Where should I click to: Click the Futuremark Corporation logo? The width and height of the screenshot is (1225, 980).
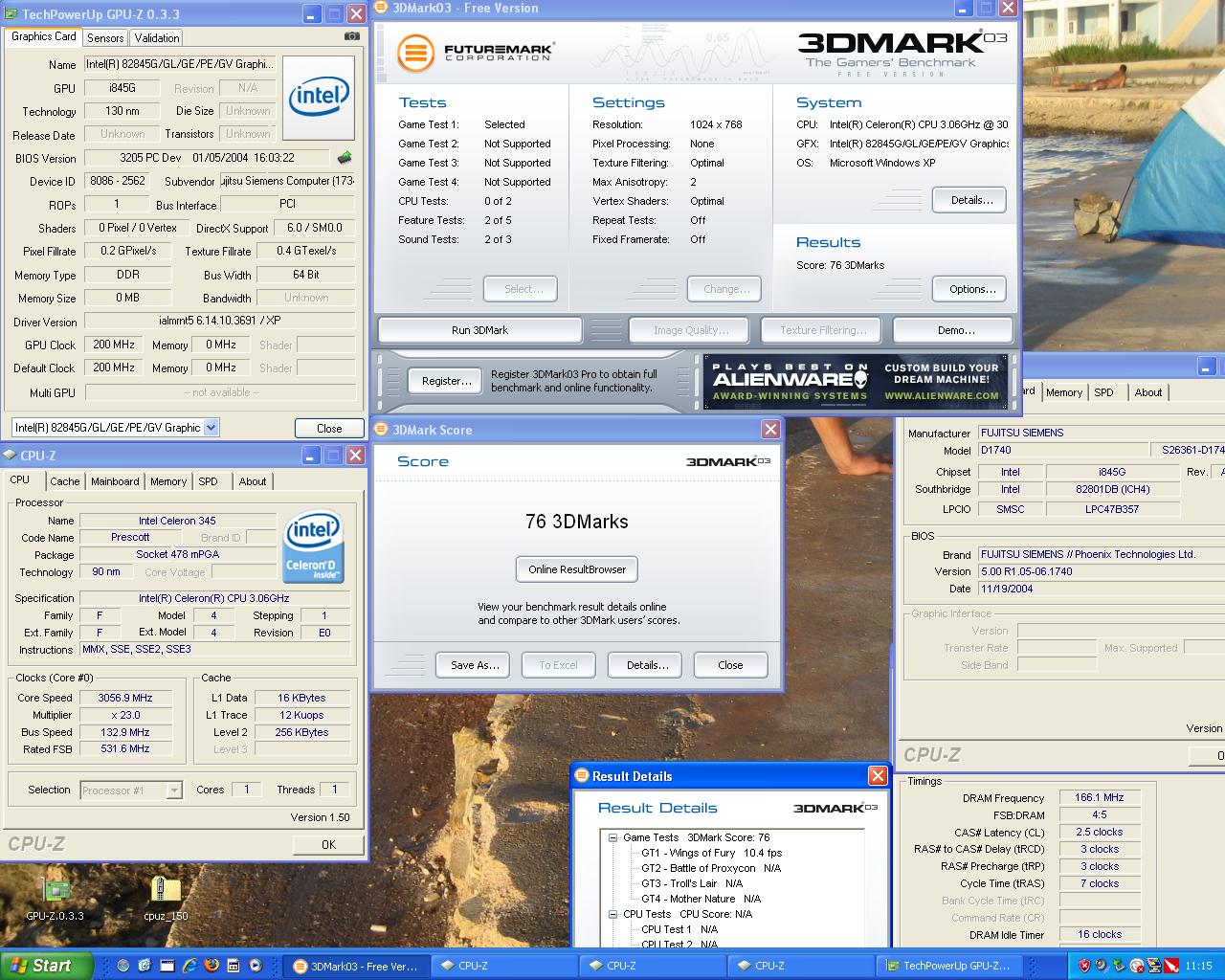[x=476, y=52]
